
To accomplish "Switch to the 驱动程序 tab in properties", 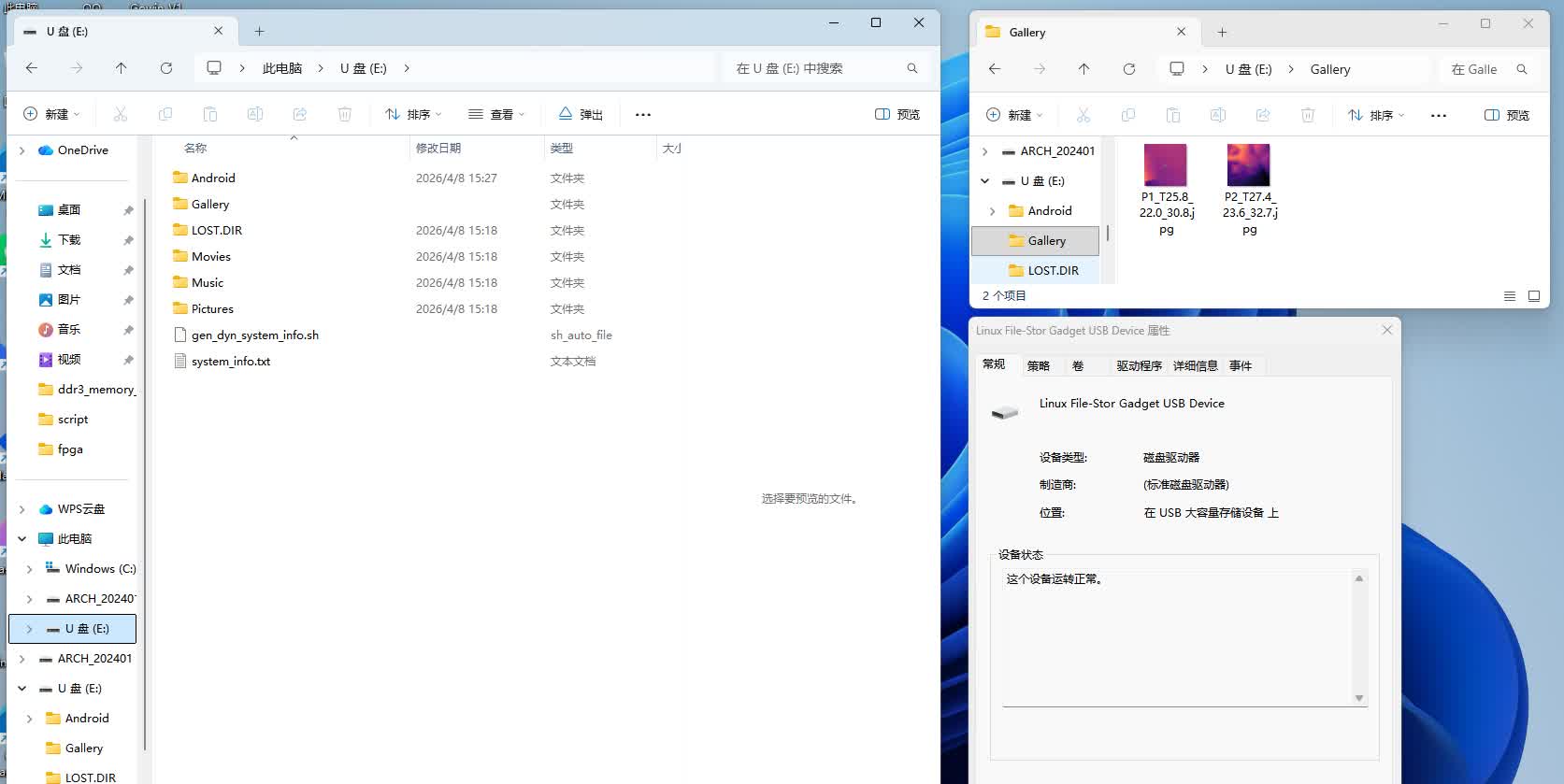I will point(1139,365).
